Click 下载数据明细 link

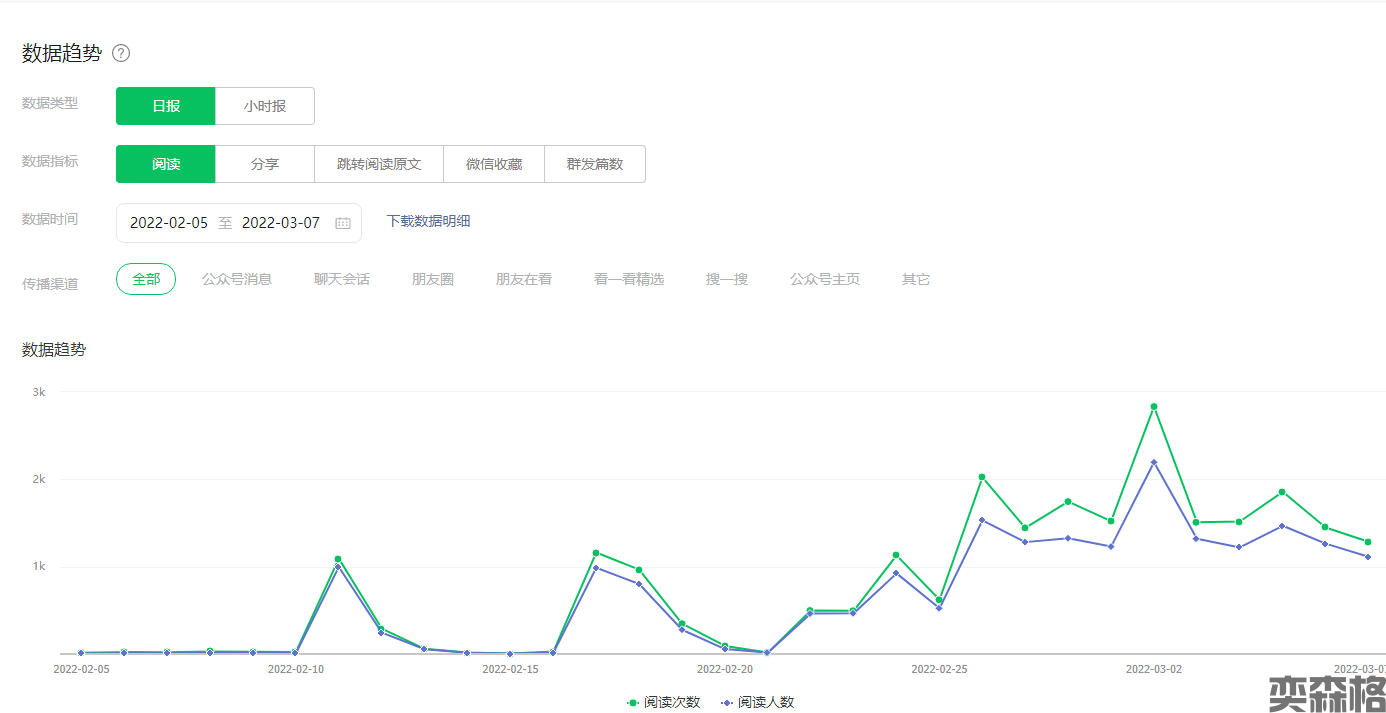pyautogui.click(x=428, y=221)
